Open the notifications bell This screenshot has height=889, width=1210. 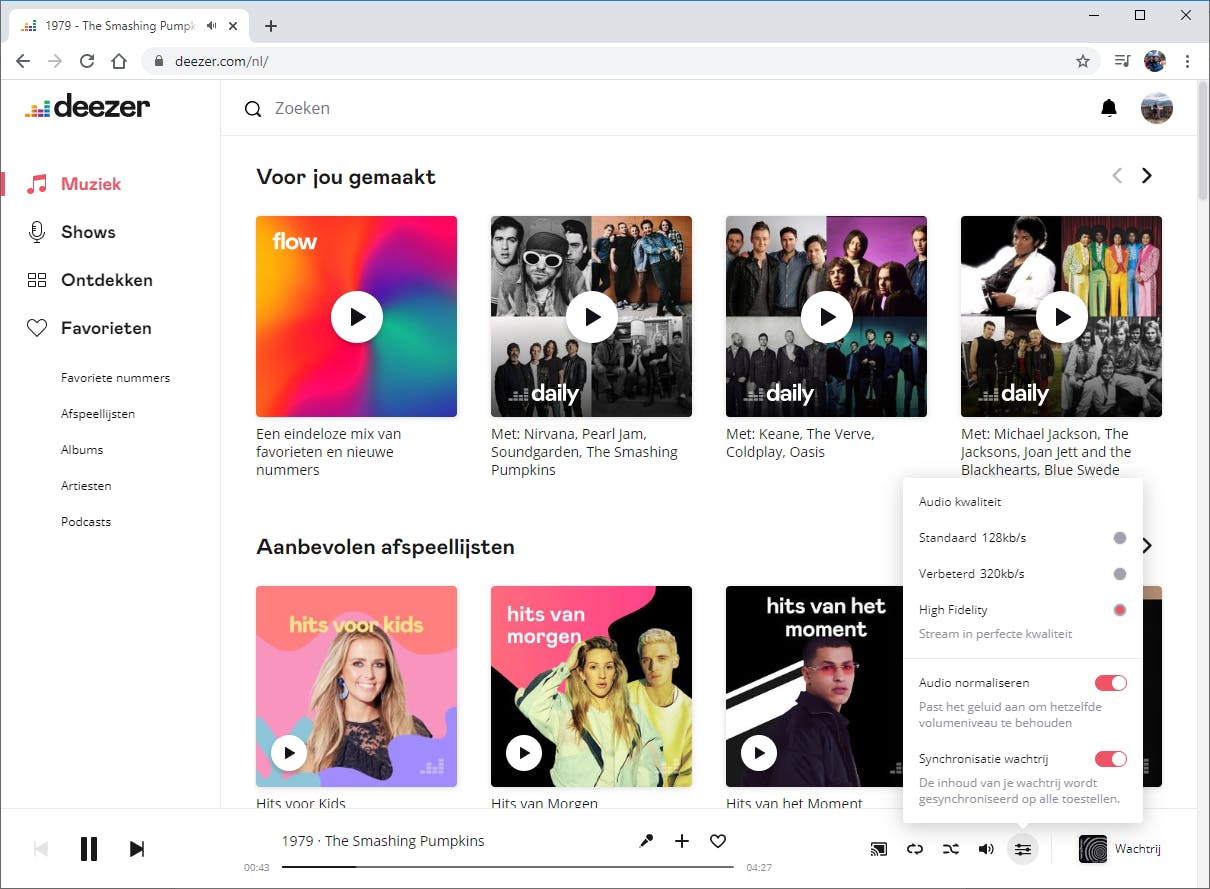1109,108
